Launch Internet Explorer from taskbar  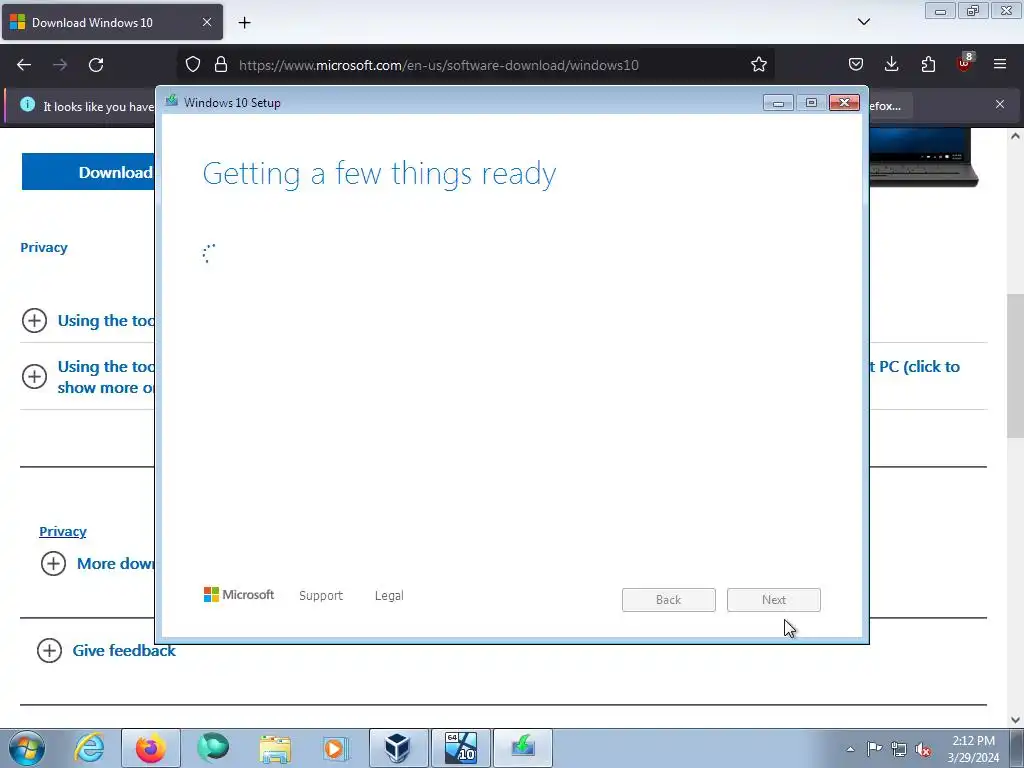click(x=89, y=748)
